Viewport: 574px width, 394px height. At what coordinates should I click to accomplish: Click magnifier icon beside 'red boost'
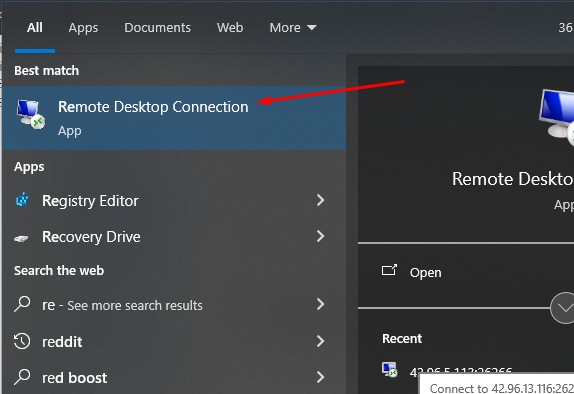22,377
